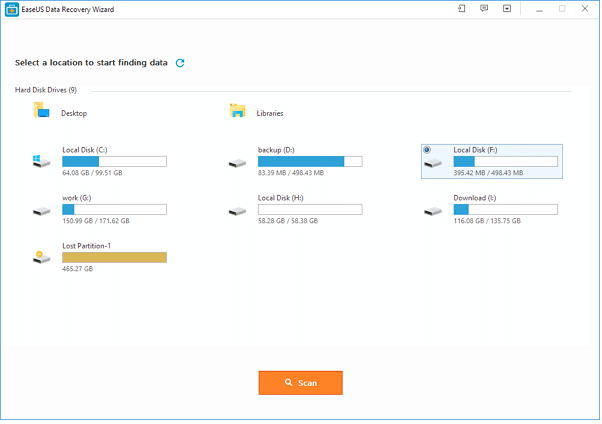Click the work (G:) usage bar

pyautogui.click(x=114, y=210)
